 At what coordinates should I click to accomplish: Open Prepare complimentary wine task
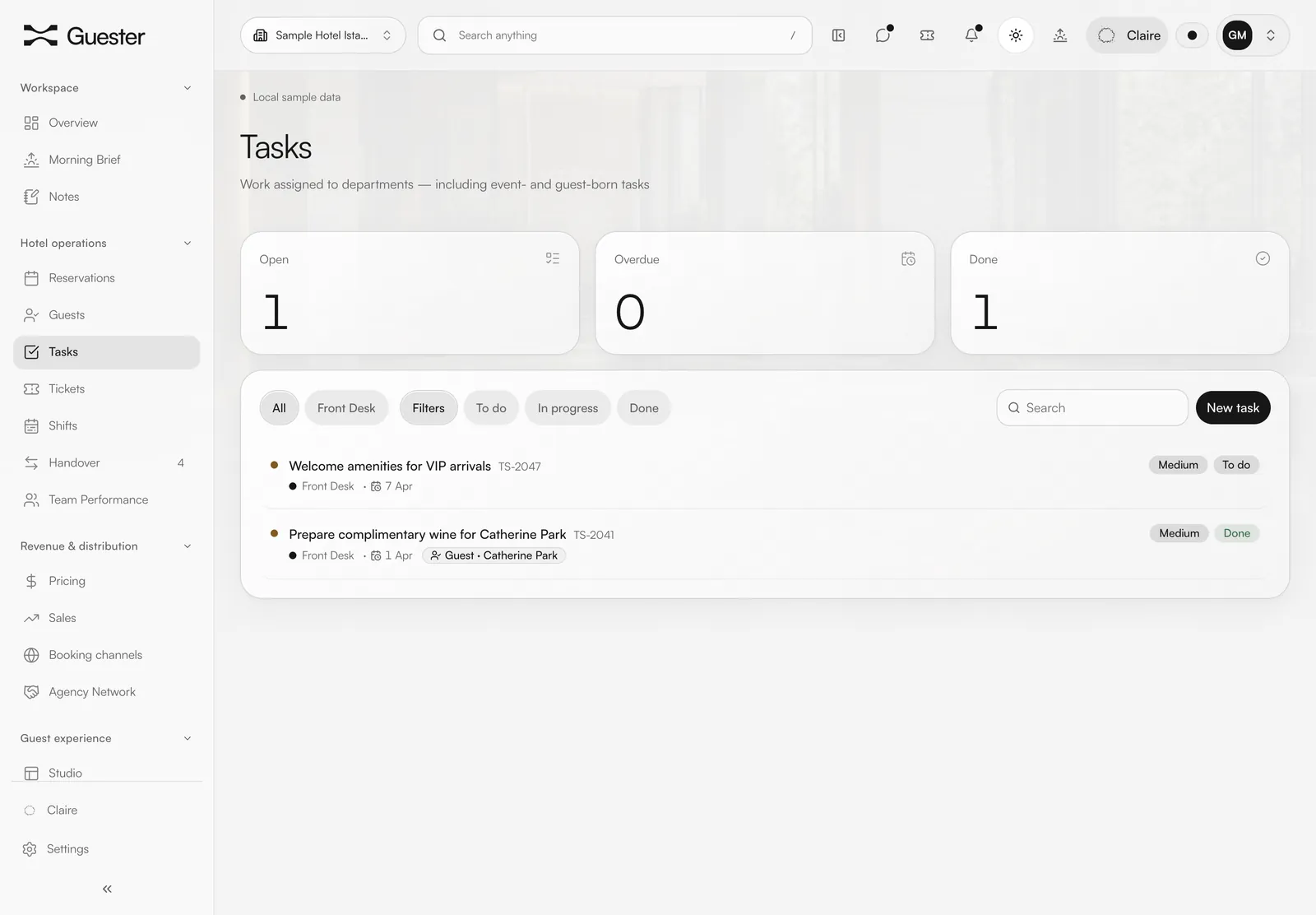point(428,535)
